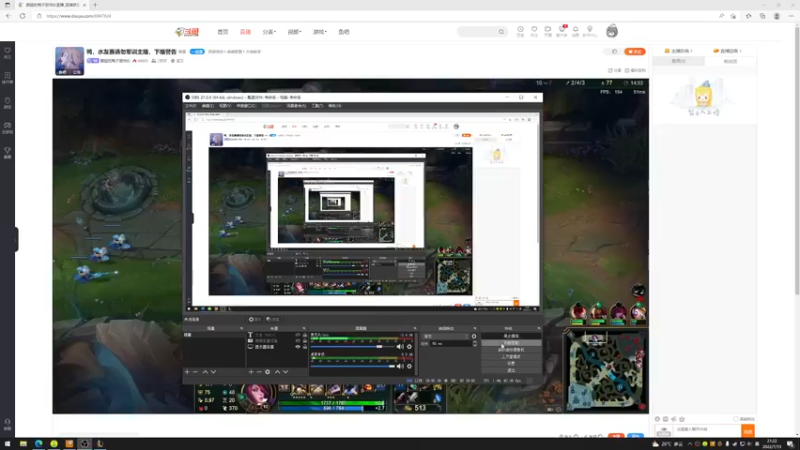The height and width of the screenshot is (450, 800).
Task: Adjust the transition duration stepper arrows
Action: [x=474, y=344]
